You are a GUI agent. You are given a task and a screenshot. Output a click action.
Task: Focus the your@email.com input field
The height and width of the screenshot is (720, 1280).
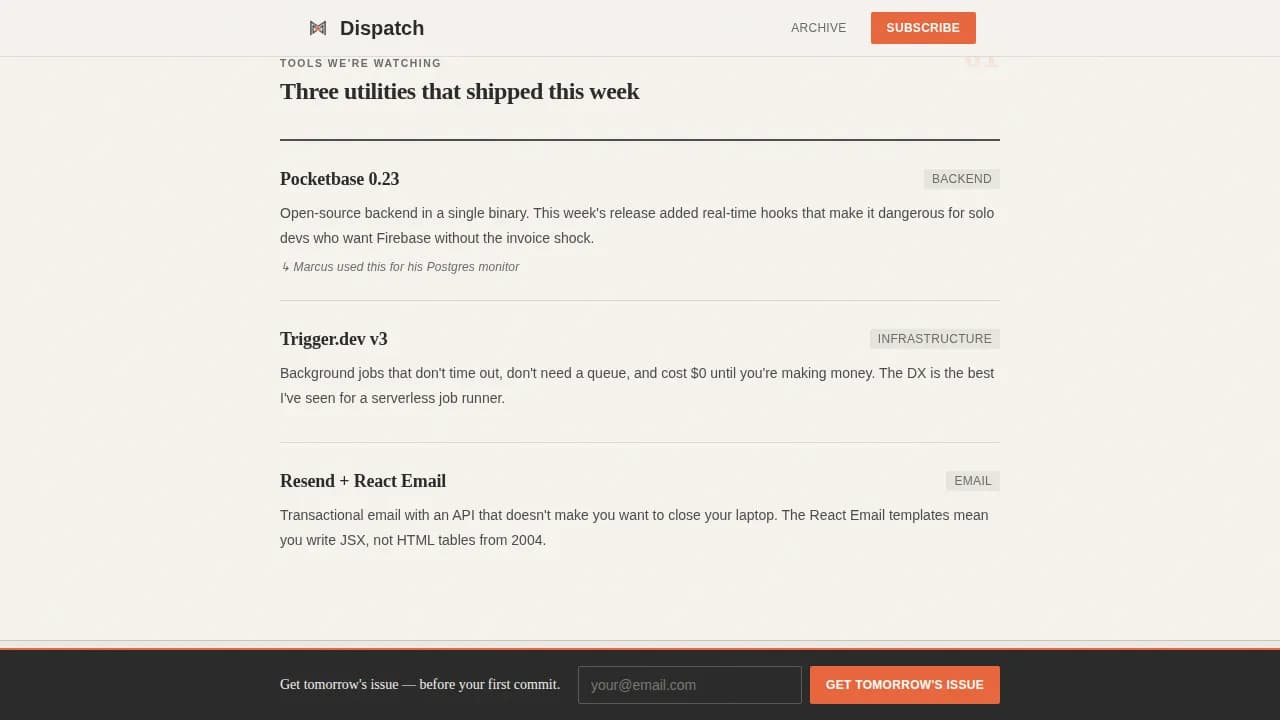690,685
